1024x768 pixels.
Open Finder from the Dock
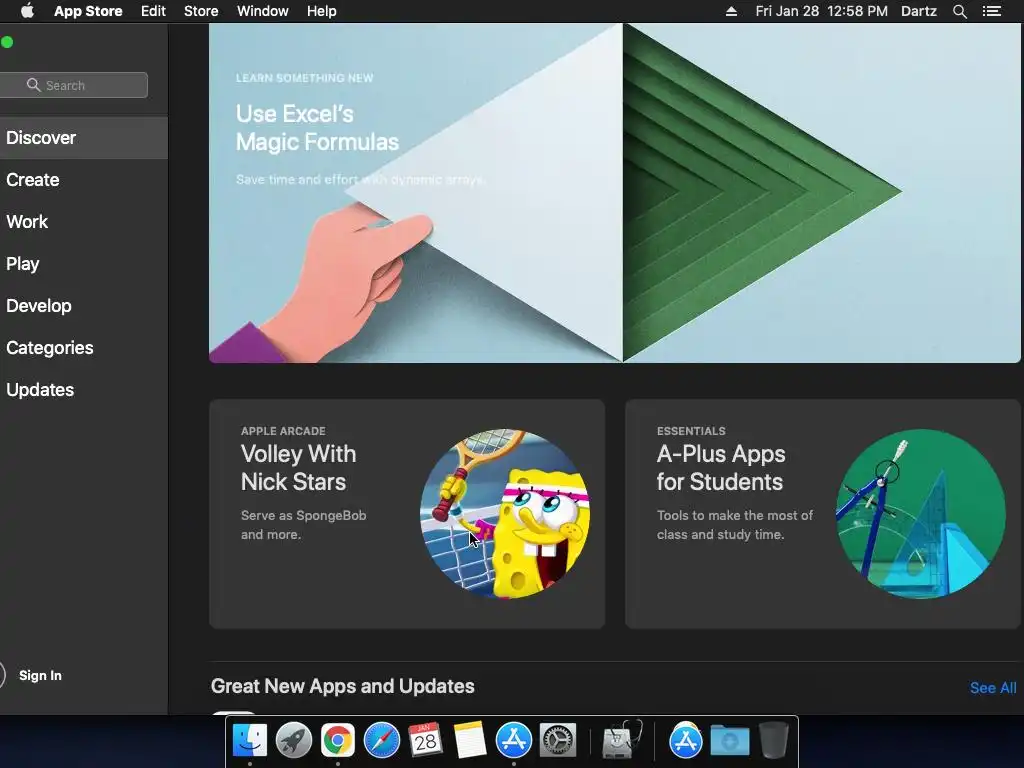point(250,741)
